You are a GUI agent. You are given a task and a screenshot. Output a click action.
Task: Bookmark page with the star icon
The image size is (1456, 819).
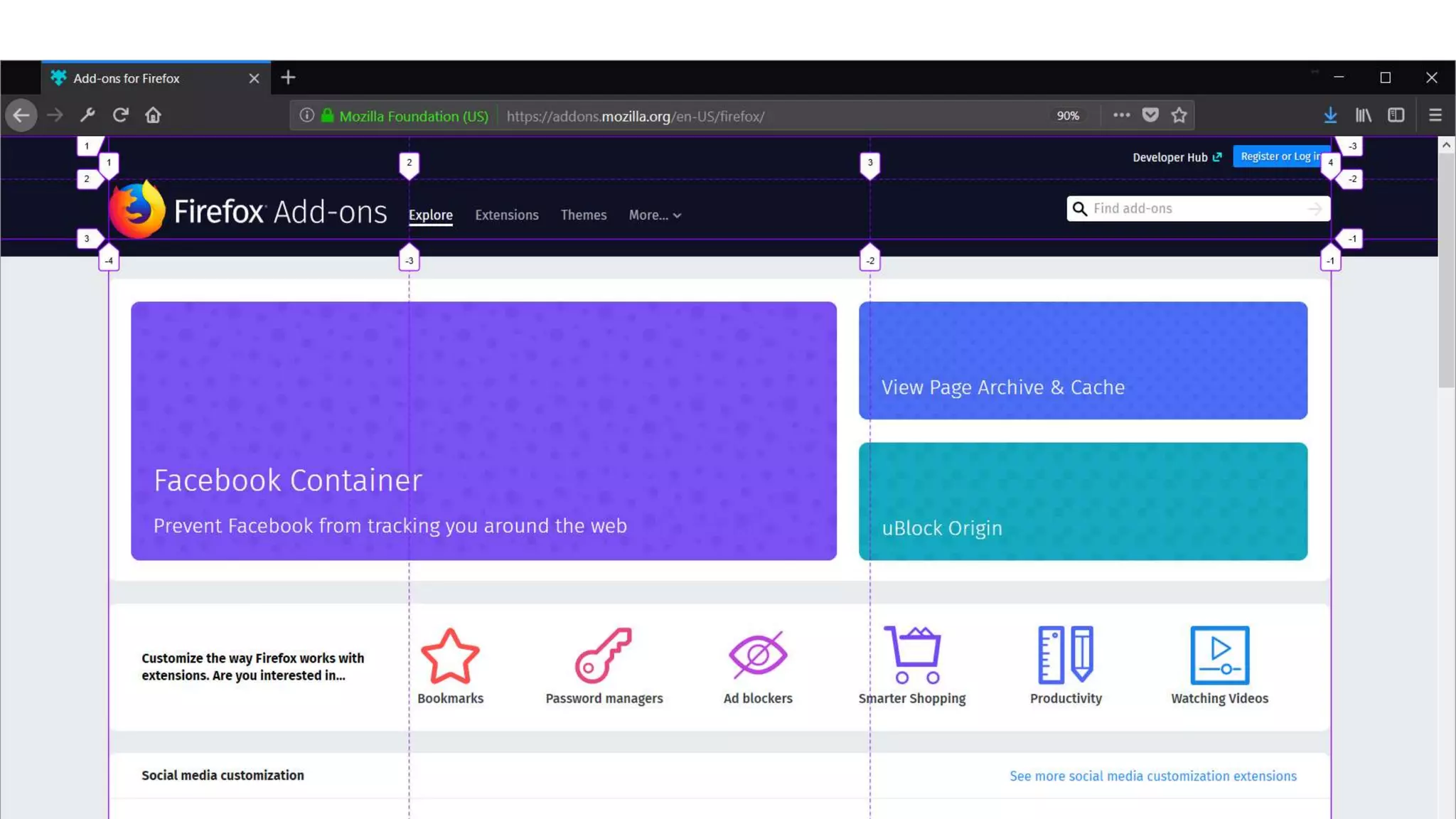tap(1179, 115)
